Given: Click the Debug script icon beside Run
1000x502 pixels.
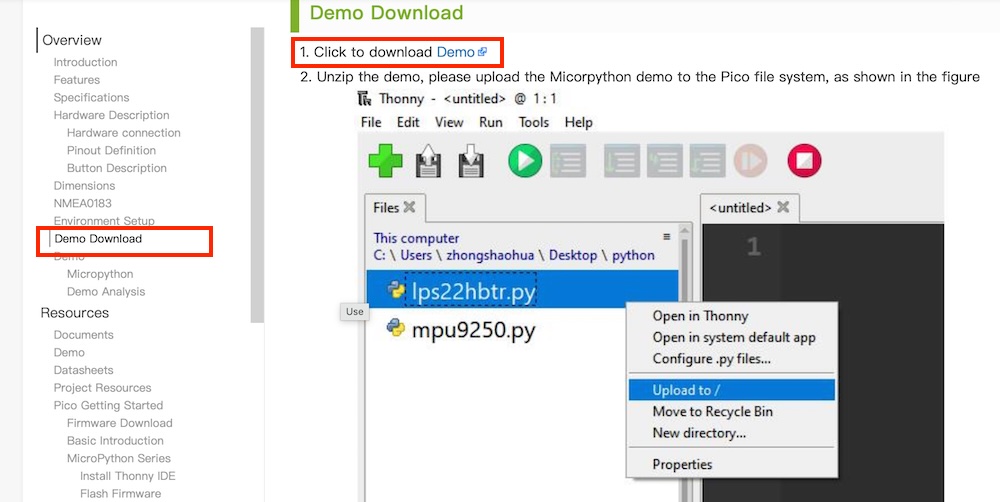Looking at the screenshot, I should click(567, 160).
